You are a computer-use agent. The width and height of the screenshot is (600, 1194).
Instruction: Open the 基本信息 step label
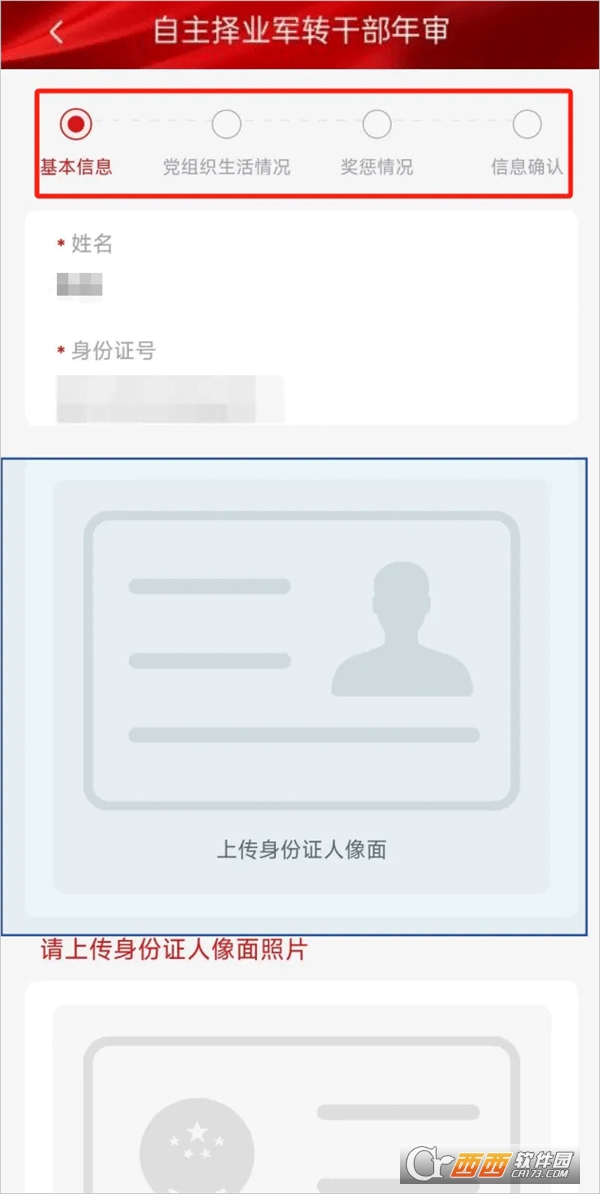pyautogui.click(x=76, y=168)
